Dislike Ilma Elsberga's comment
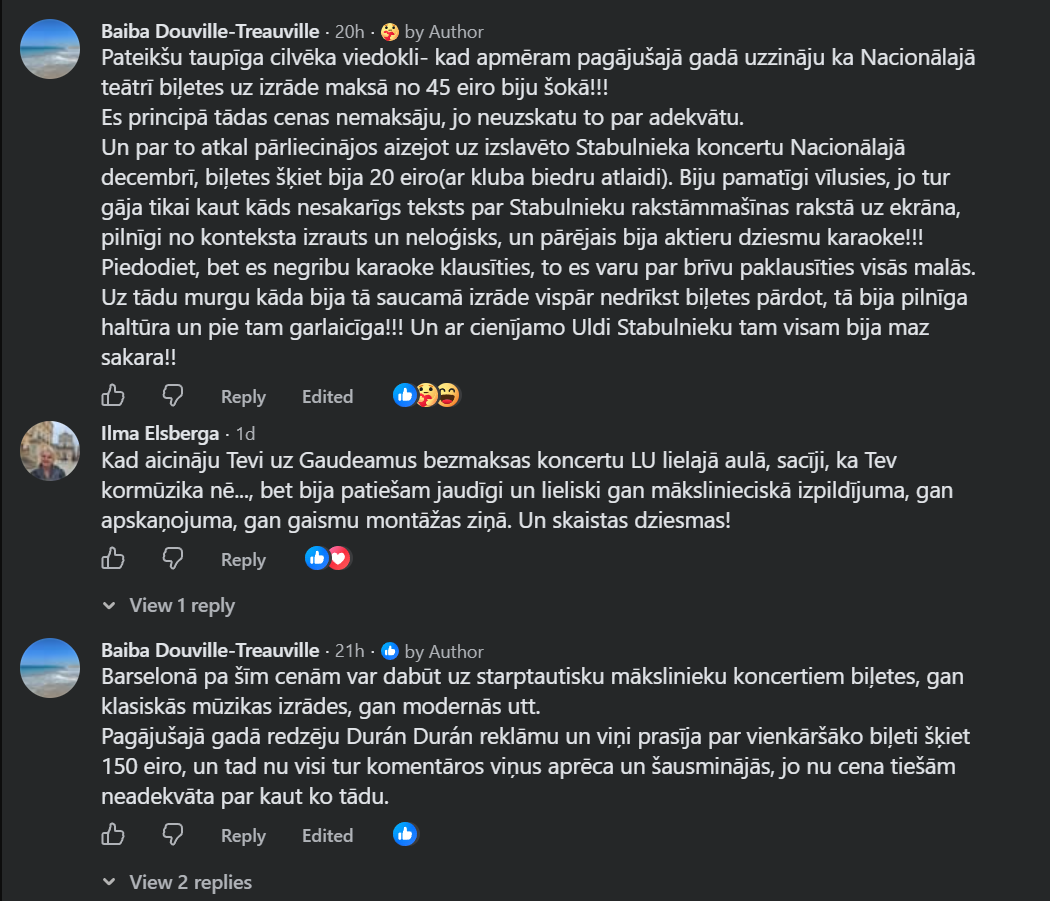Image resolution: width=1050 pixels, height=901 pixels. point(173,558)
